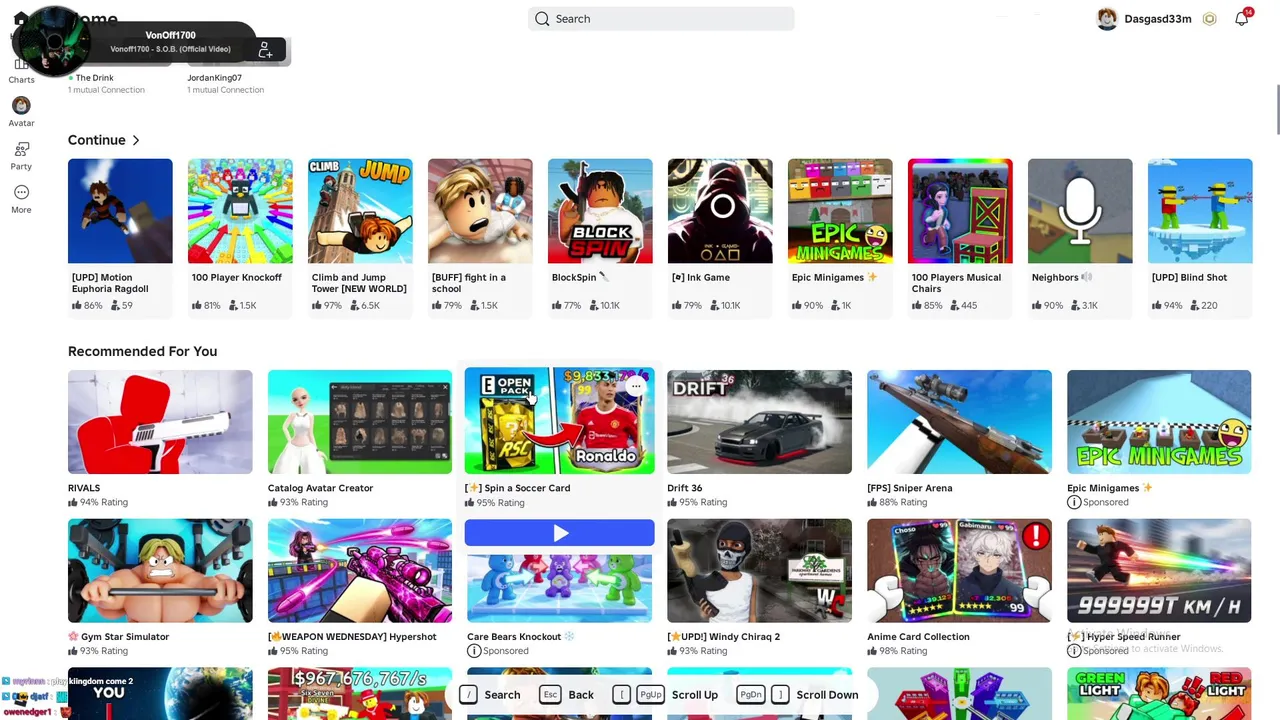1280x720 pixels.
Task: Open the Avatar sidebar icon
Action: pos(21,105)
